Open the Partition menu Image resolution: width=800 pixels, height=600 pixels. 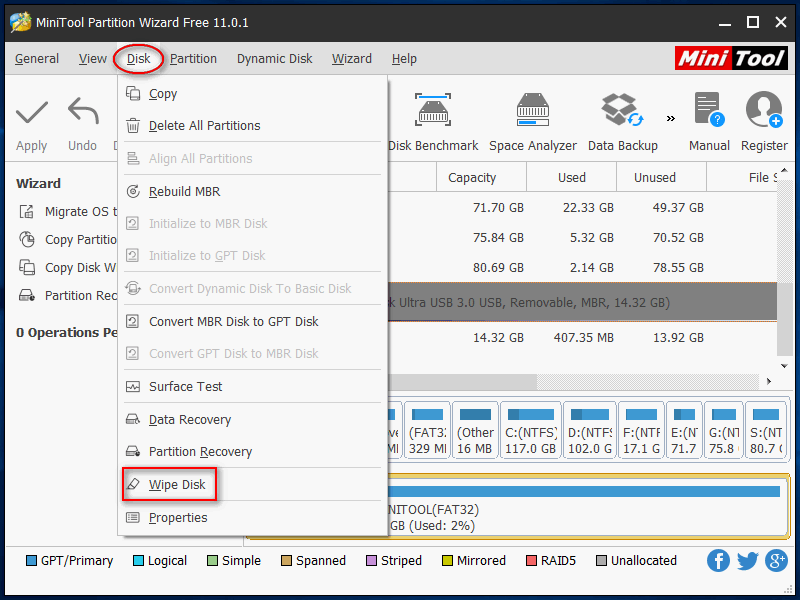pyautogui.click(x=193, y=59)
